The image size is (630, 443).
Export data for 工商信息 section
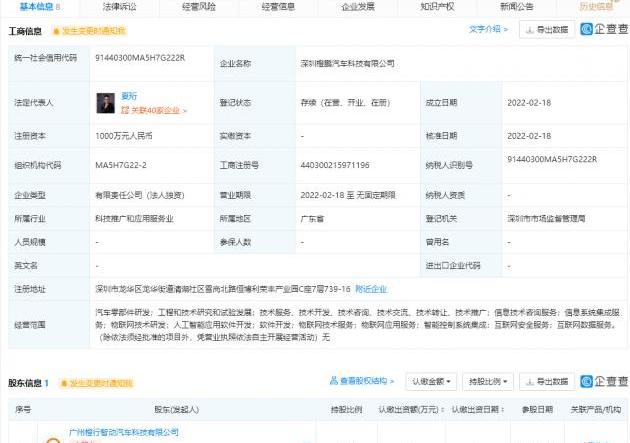[547, 30]
